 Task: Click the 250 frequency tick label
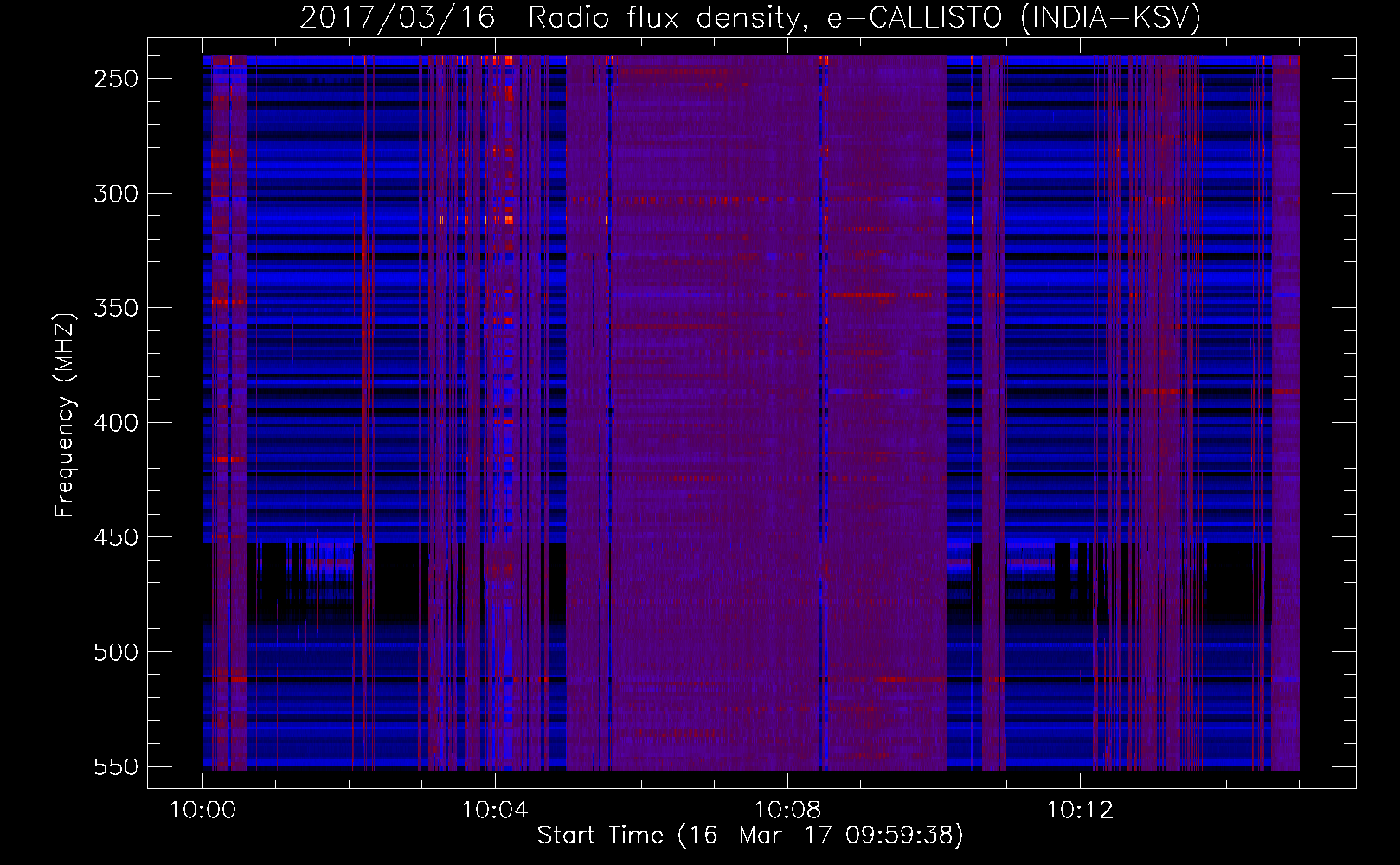[x=116, y=79]
